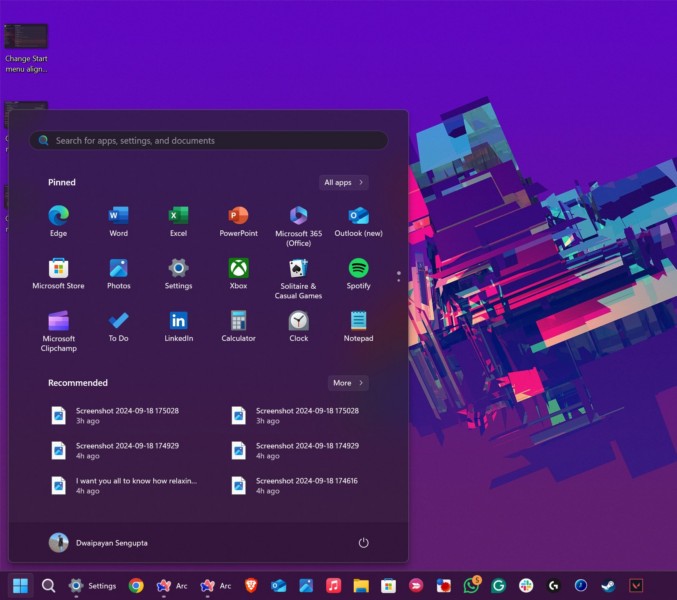
Task: Expand the All apps list
Action: point(344,182)
